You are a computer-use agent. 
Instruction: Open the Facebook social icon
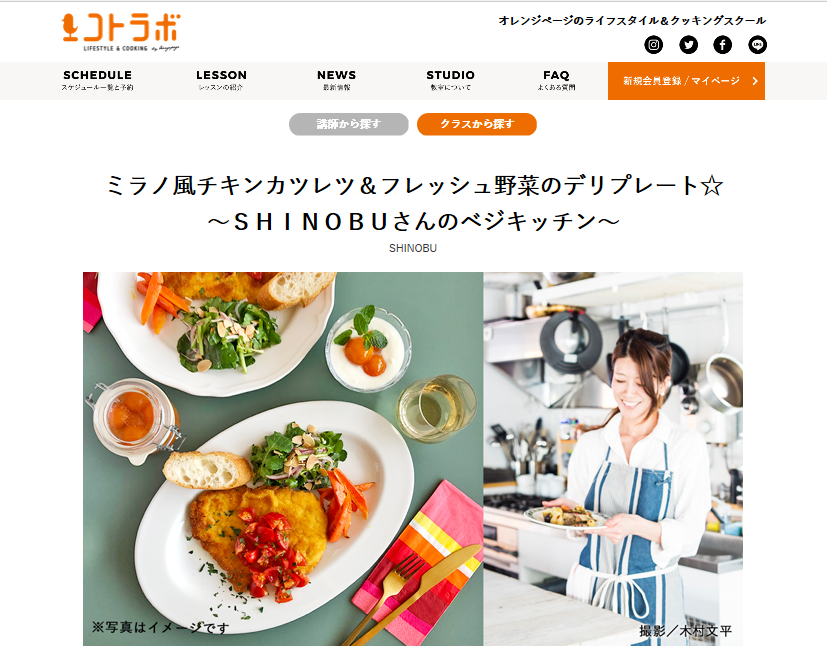[x=723, y=45]
